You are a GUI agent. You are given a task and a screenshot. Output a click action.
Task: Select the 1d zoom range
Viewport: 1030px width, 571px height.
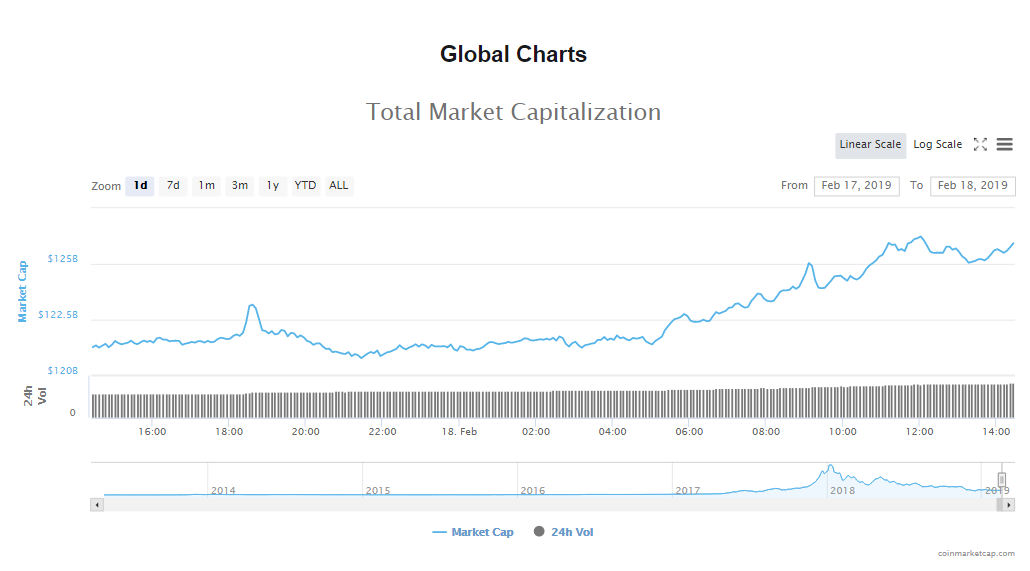(140, 186)
